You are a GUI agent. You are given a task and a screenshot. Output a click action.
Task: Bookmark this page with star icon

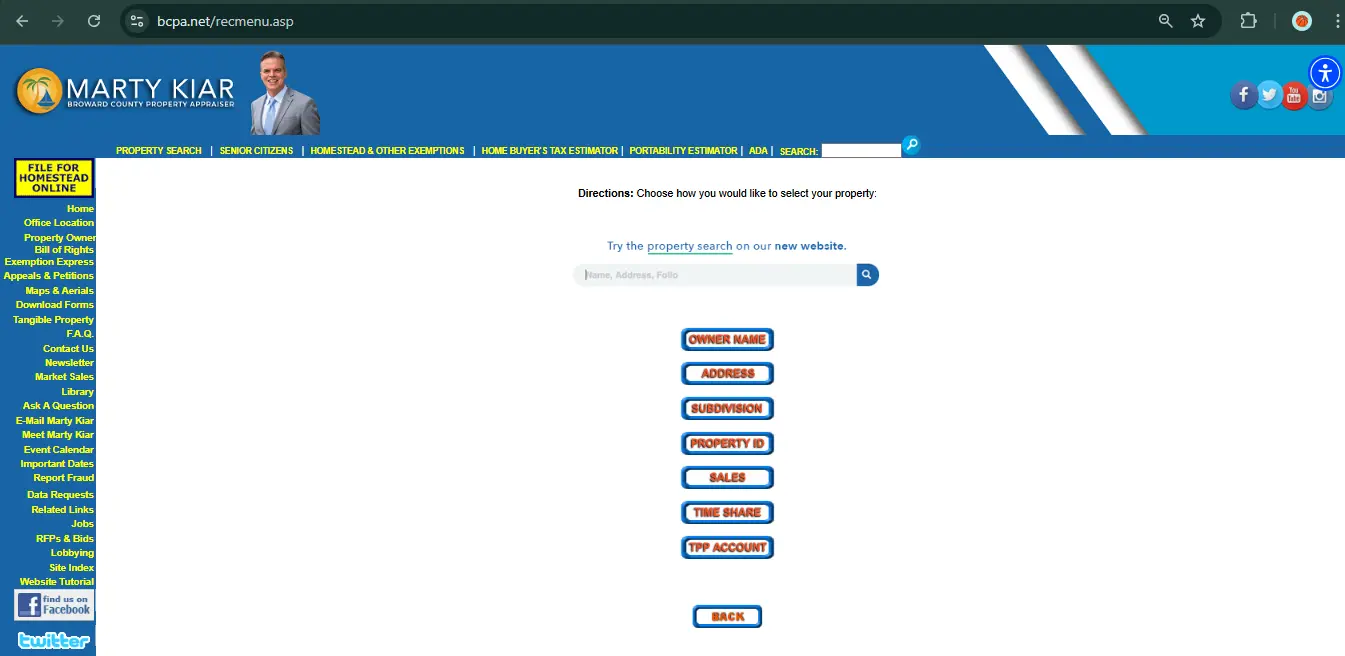[x=1198, y=21]
